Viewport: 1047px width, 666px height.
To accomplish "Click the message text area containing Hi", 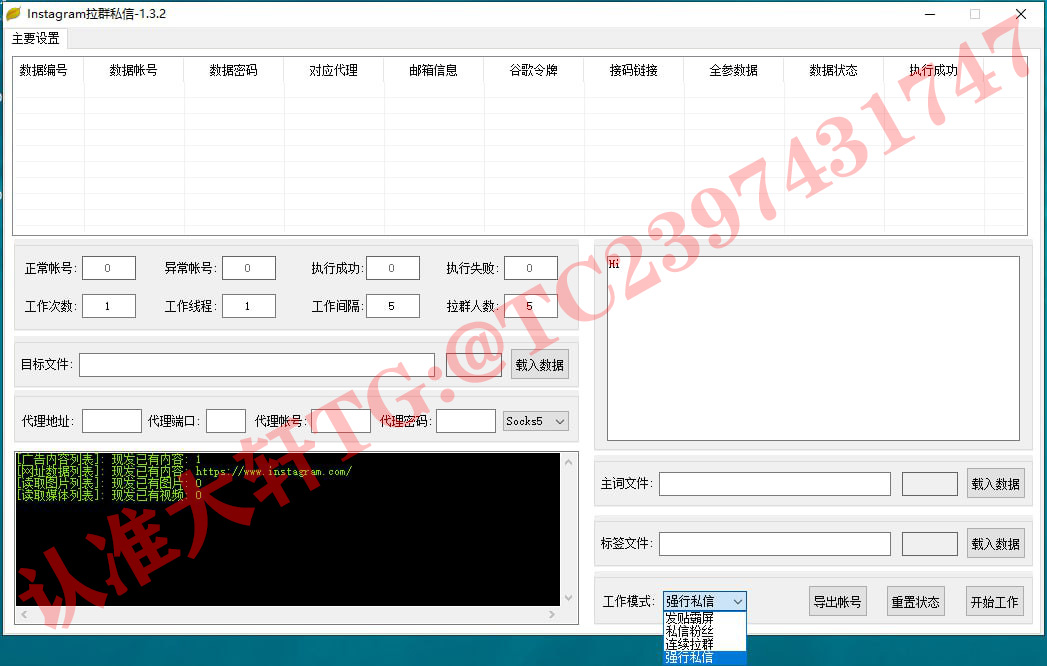I will 812,348.
